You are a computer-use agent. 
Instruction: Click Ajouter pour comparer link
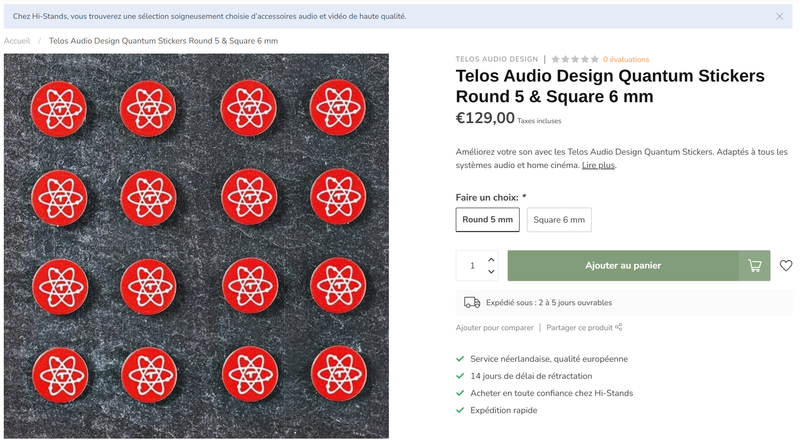(494, 328)
